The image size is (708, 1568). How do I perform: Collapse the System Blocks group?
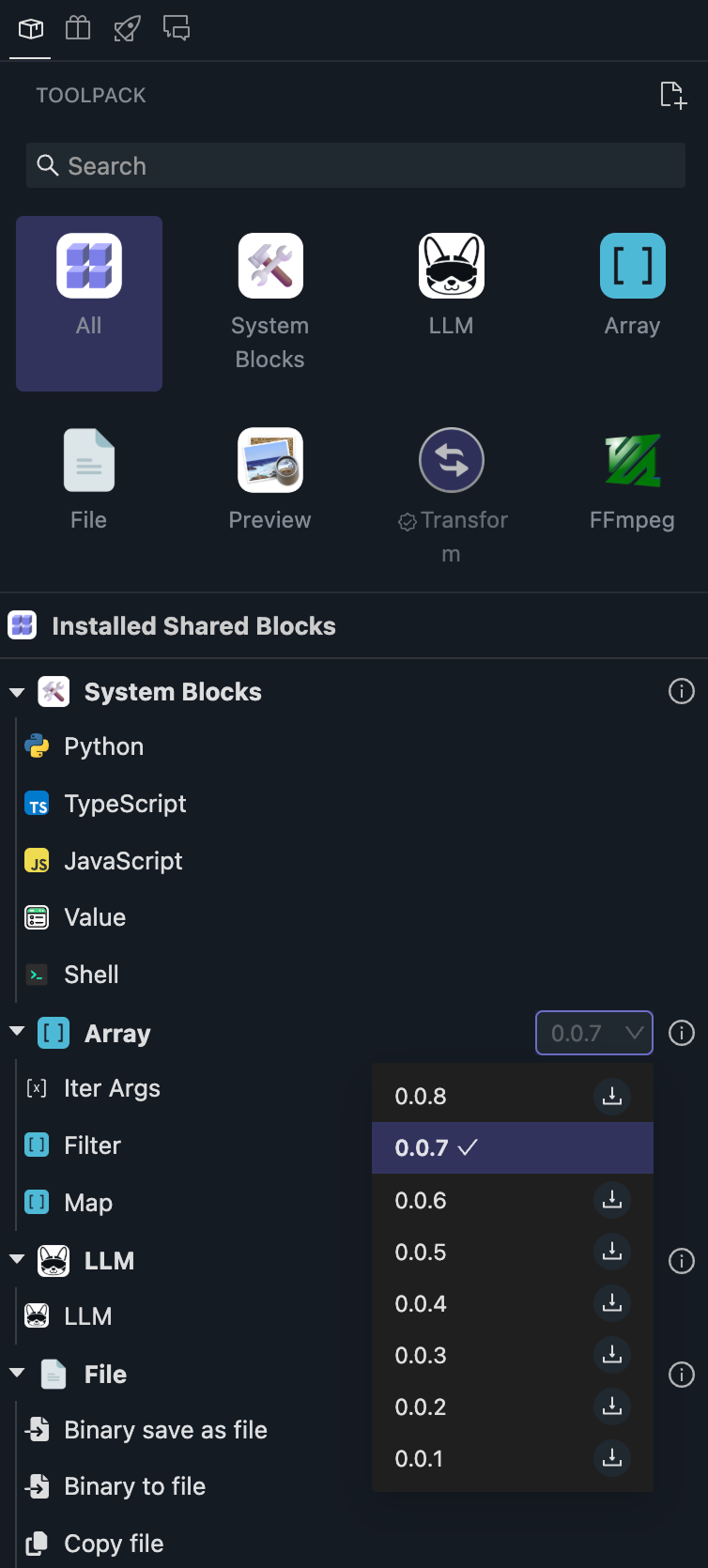click(x=17, y=692)
